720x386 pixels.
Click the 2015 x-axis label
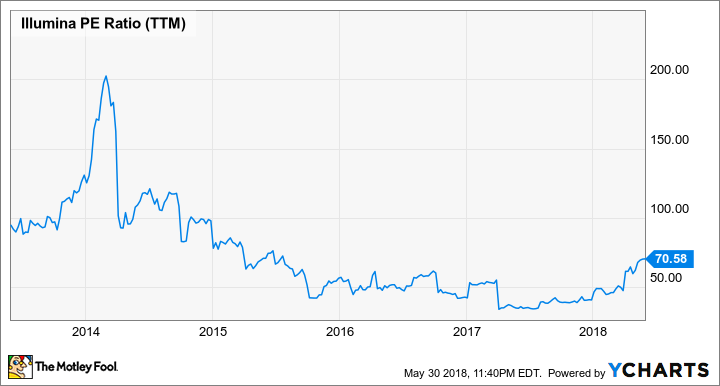coord(213,331)
